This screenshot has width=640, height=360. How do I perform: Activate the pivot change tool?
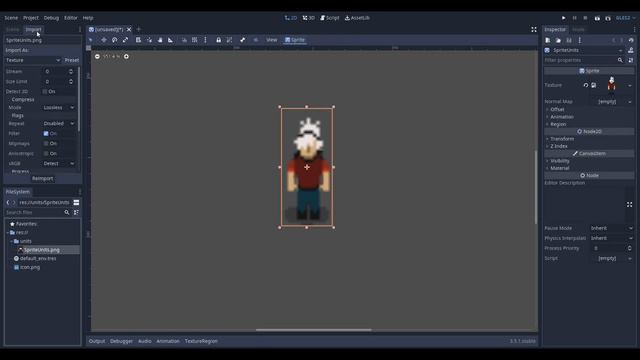[149, 40]
